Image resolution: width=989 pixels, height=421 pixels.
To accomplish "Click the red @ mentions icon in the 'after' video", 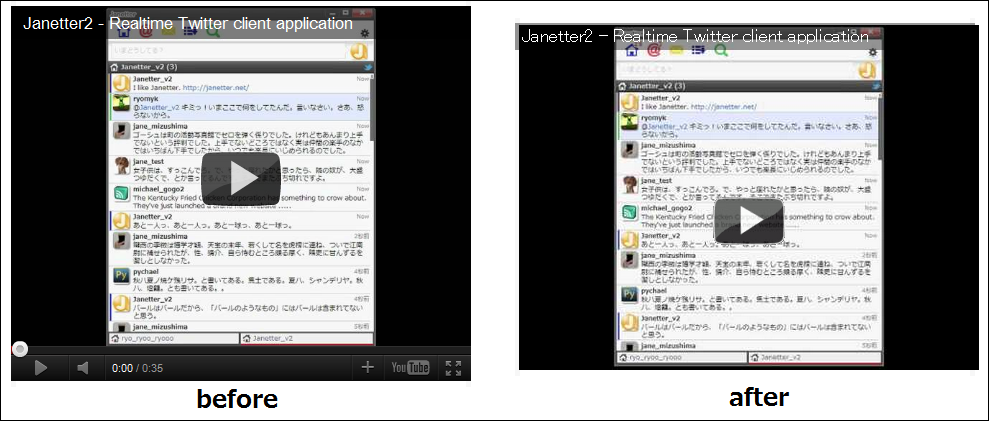I will click(x=654, y=50).
